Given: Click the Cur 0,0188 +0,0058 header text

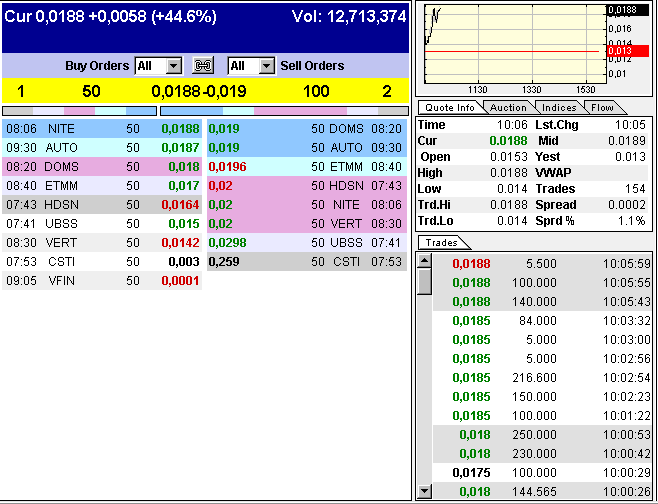Looking at the screenshot, I should coord(110,16).
